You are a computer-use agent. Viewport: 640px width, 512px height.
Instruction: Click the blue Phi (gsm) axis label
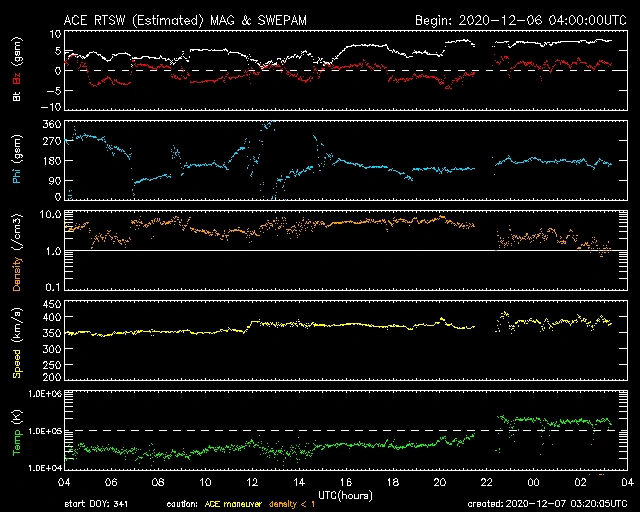click(x=17, y=160)
